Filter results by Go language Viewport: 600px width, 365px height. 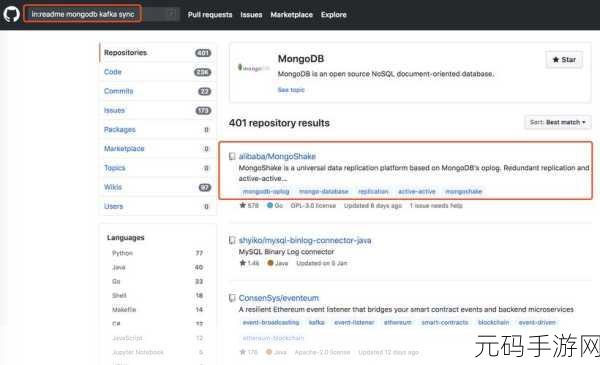(158, 281)
